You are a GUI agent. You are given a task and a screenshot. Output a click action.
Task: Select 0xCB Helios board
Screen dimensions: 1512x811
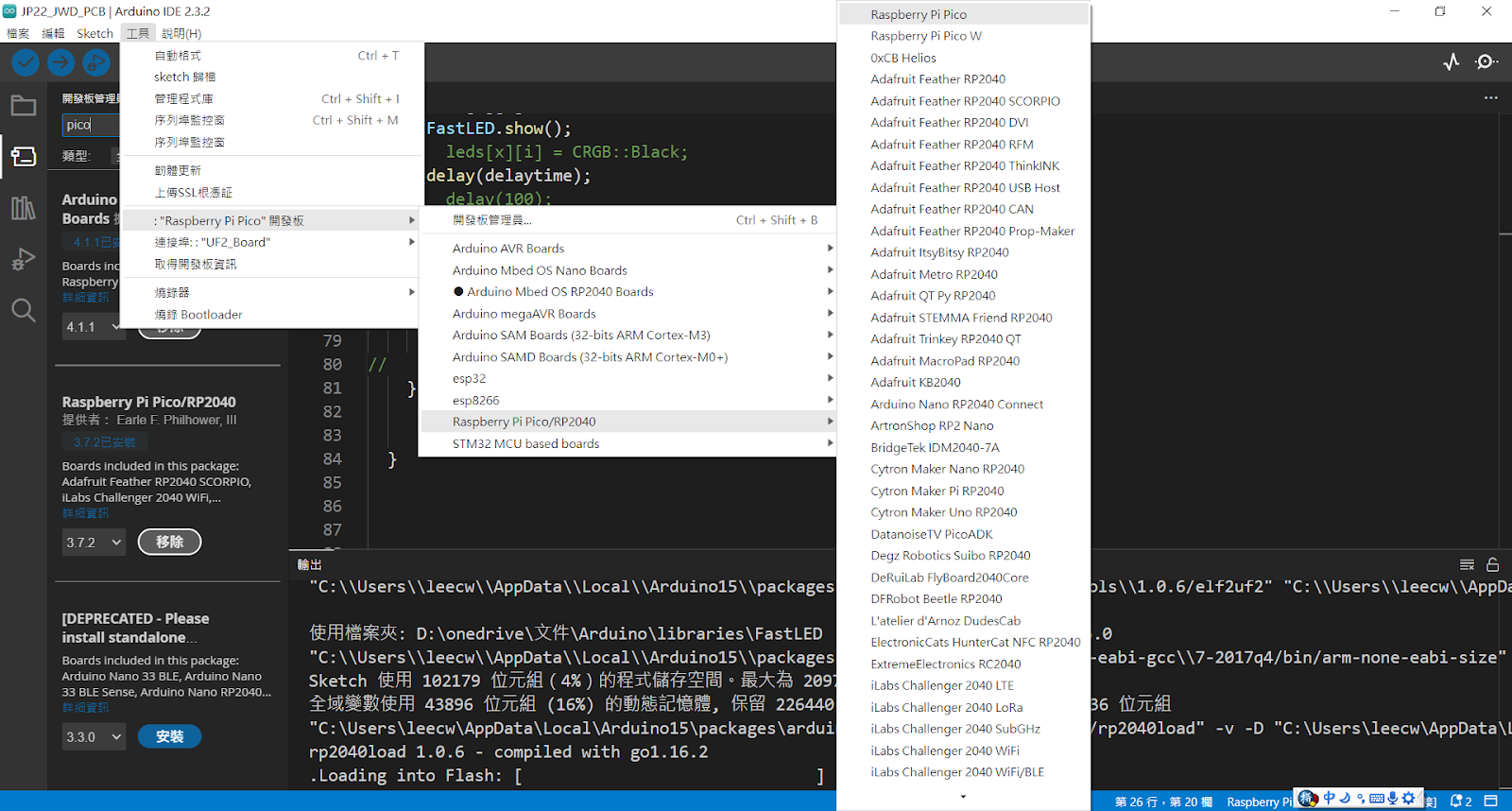point(964,58)
